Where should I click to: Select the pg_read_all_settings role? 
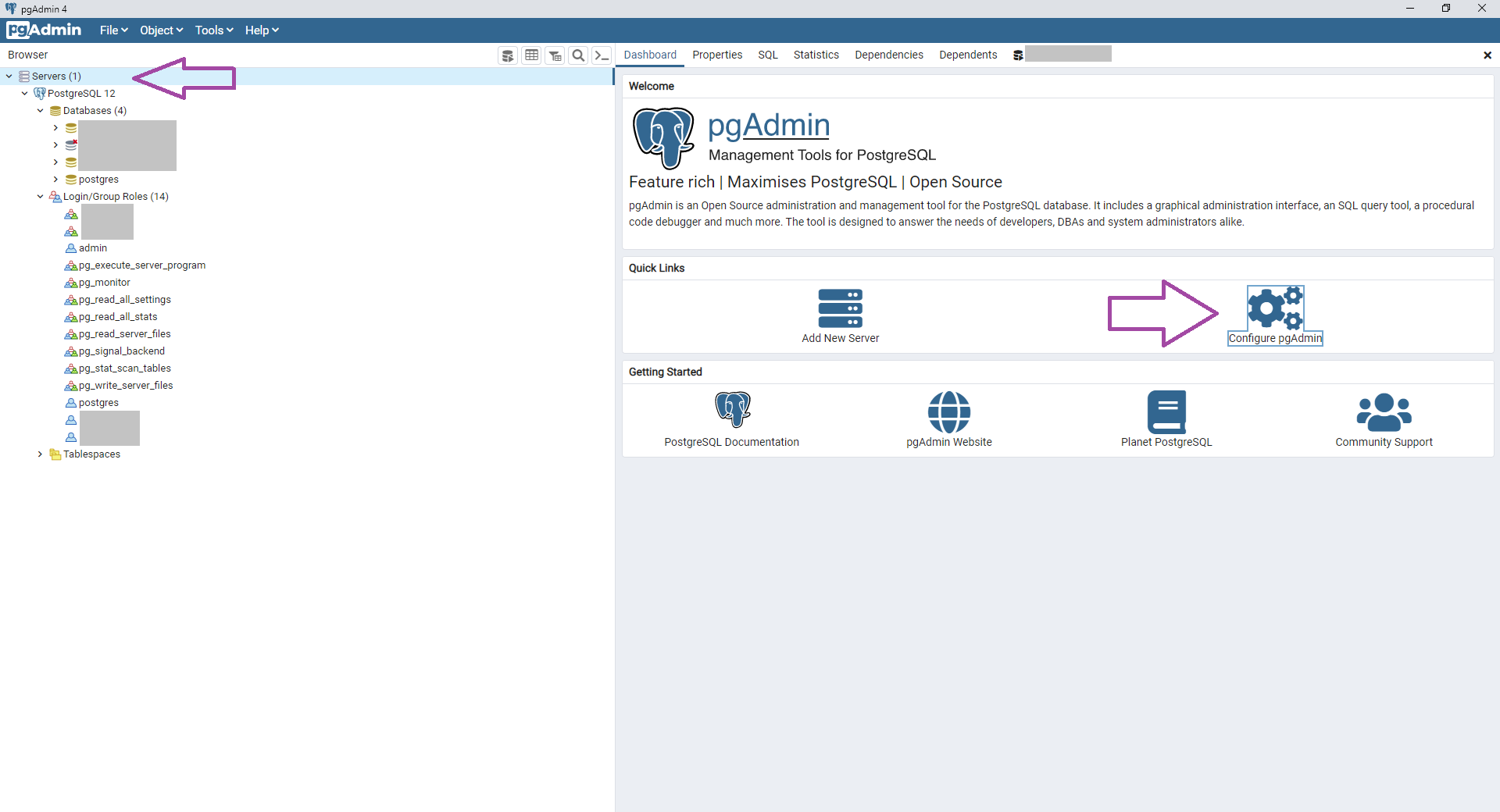tap(124, 300)
